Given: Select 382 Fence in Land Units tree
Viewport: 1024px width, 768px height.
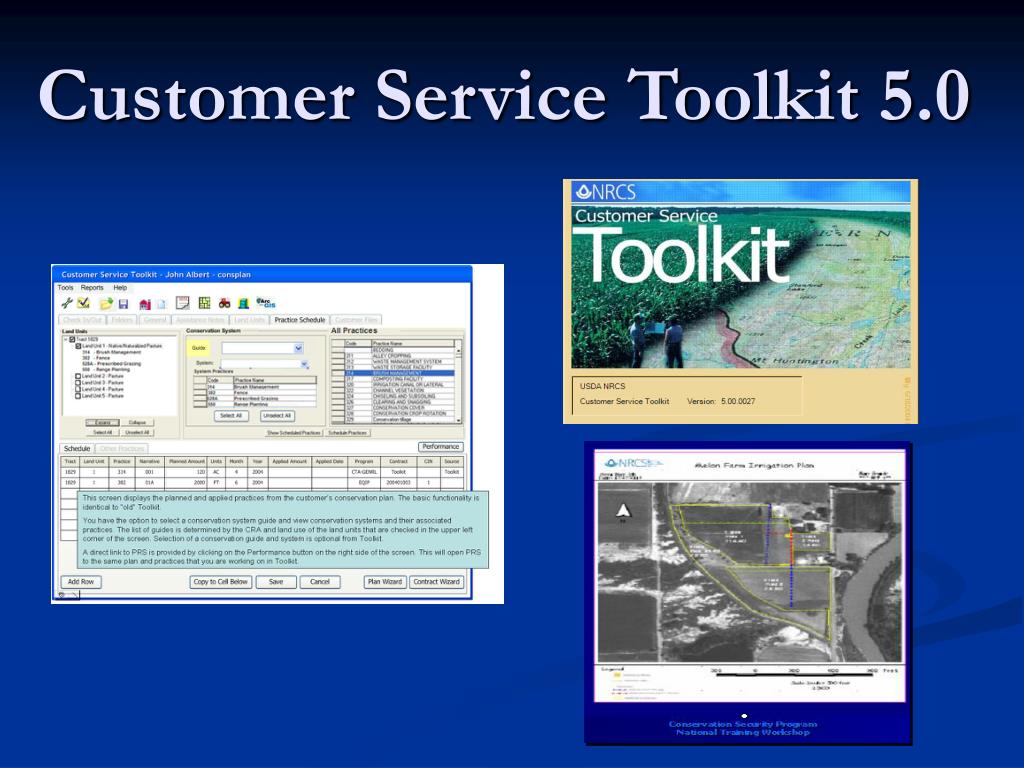Looking at the screenshot, I should (96, 358).
